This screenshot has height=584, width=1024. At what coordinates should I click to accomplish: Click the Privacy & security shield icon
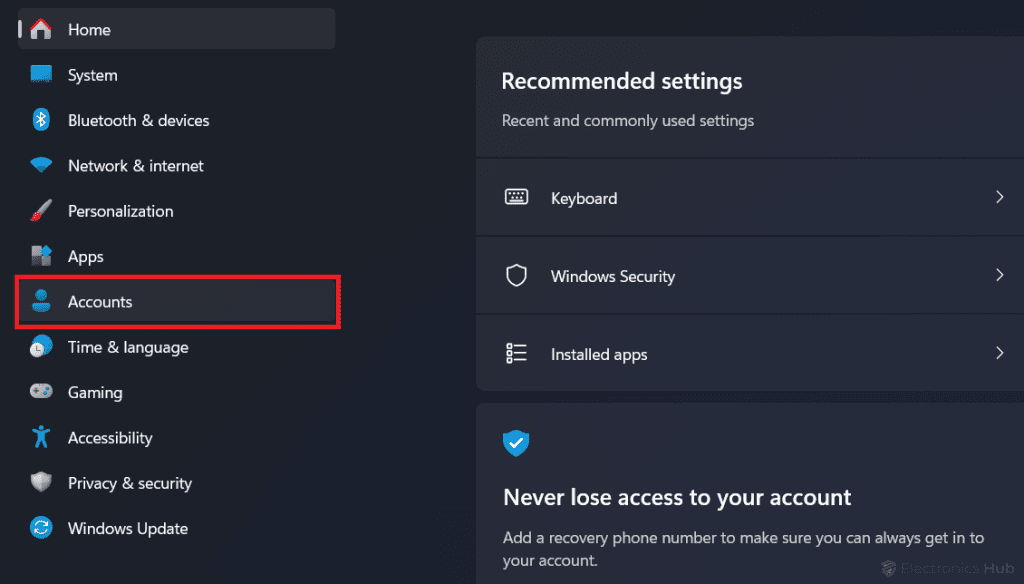click(41, 483)
